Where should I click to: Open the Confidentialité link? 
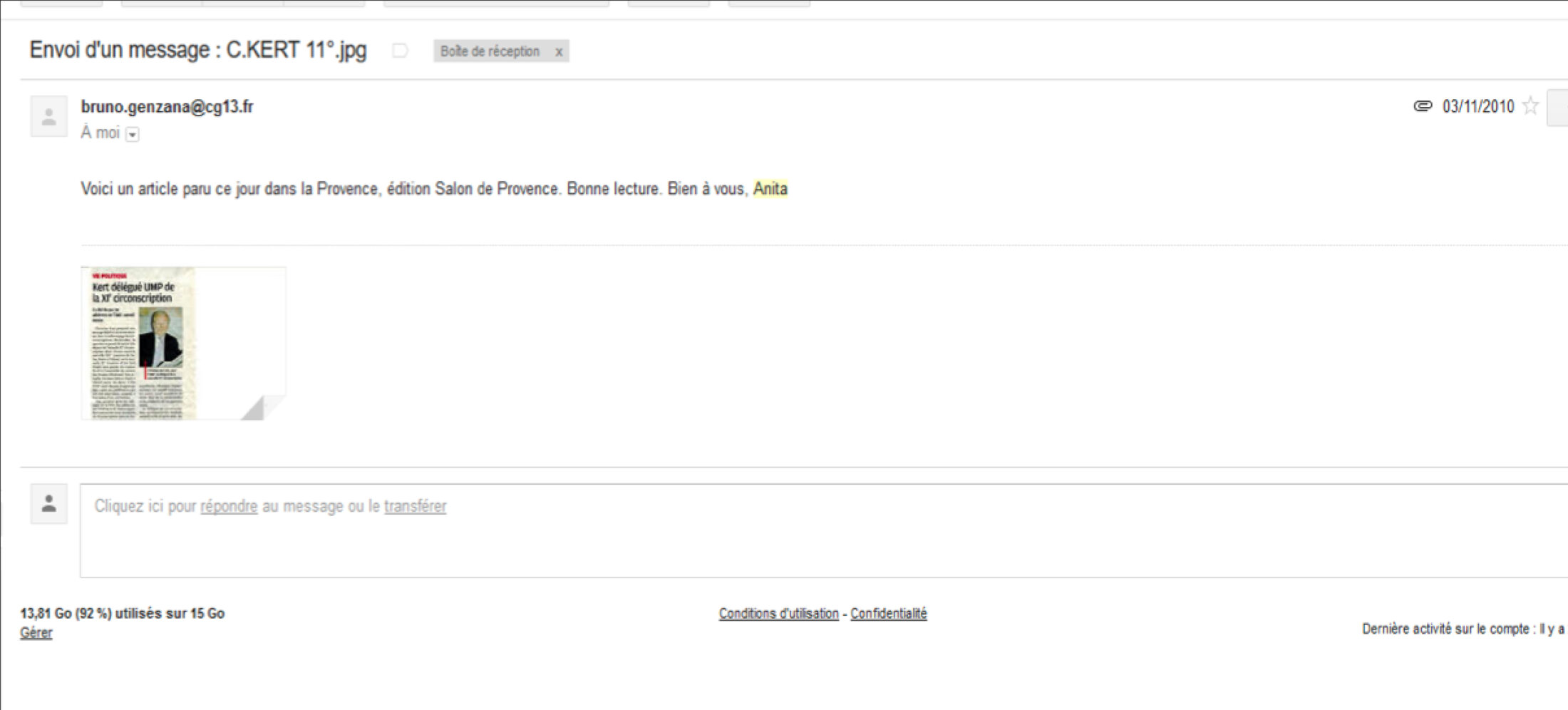[888, 613]
